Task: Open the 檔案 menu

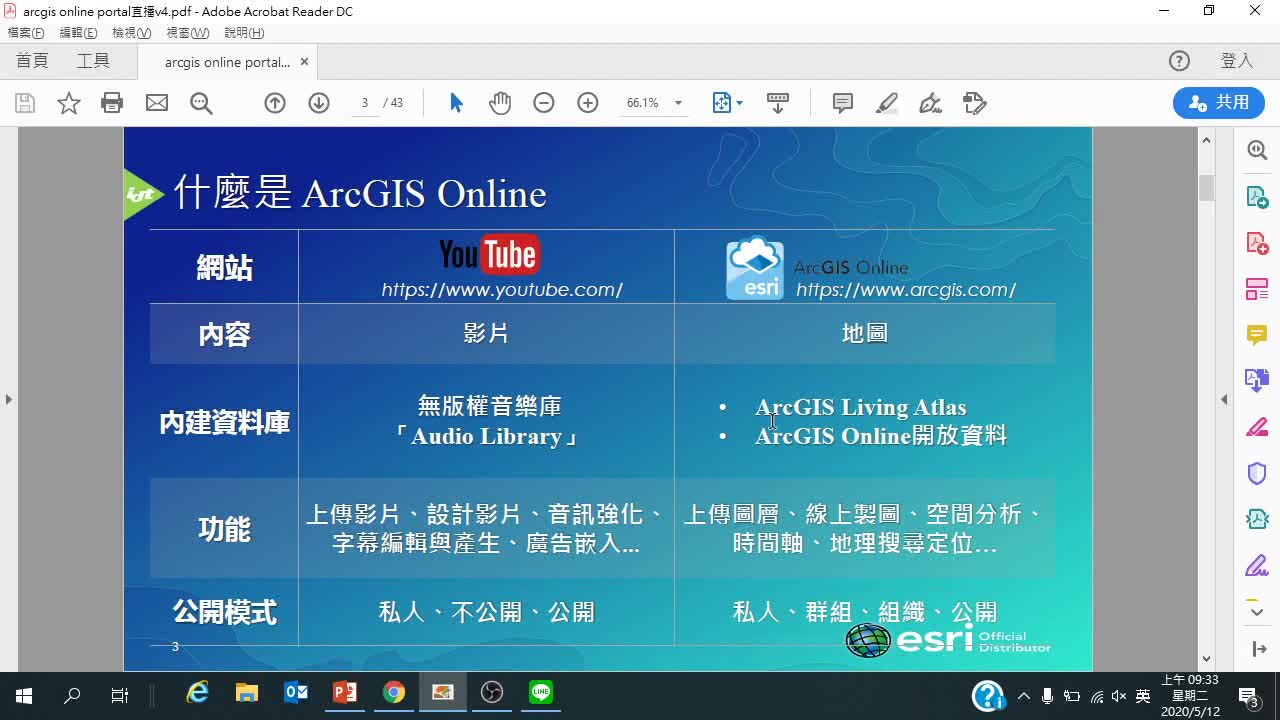Action: [26, 33]
